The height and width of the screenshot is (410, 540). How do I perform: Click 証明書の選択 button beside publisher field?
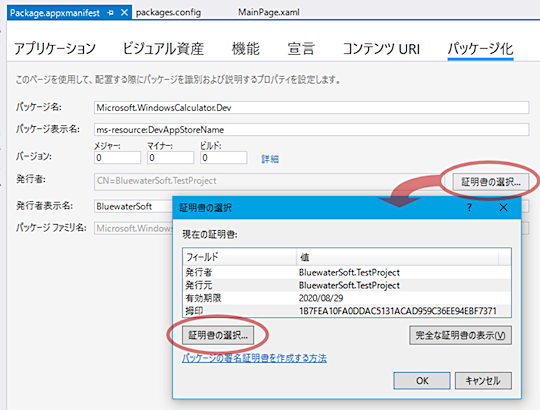coord(491,181)
